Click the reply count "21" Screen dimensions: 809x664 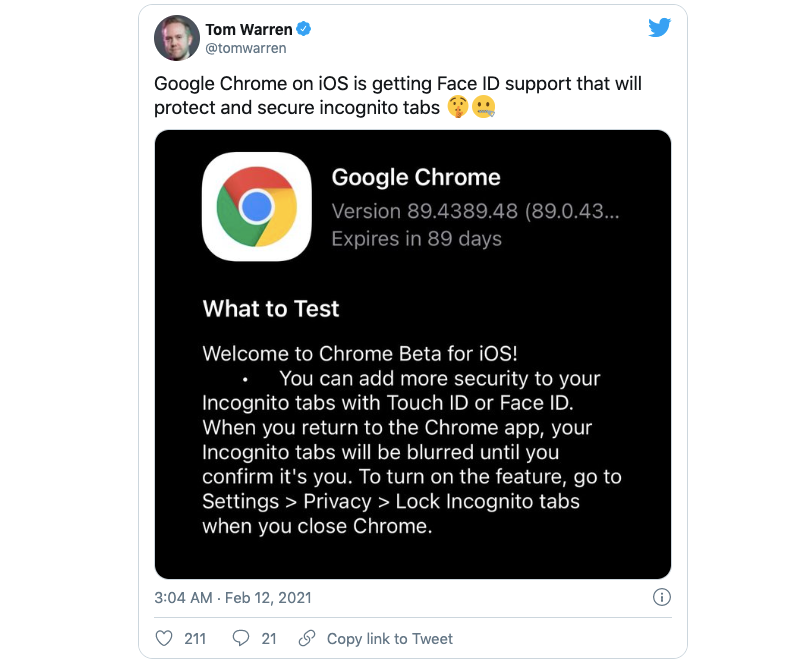pyautogui.click(x=266, y=638)
